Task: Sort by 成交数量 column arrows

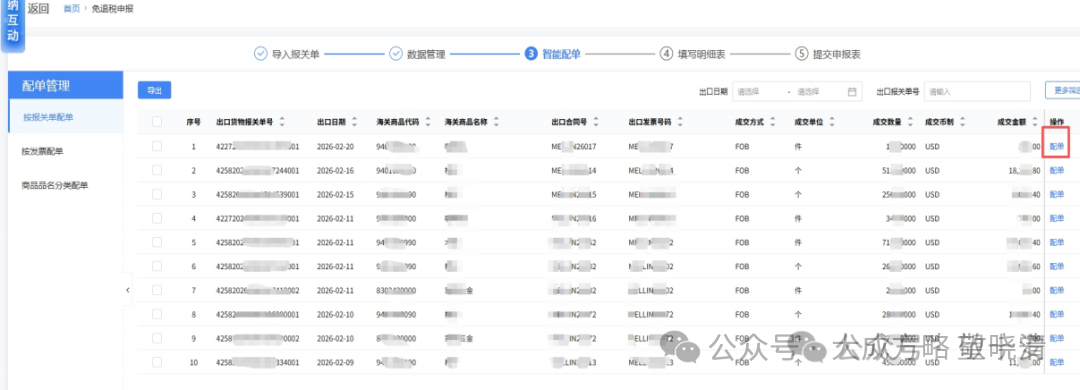Action: click(911, 122)
